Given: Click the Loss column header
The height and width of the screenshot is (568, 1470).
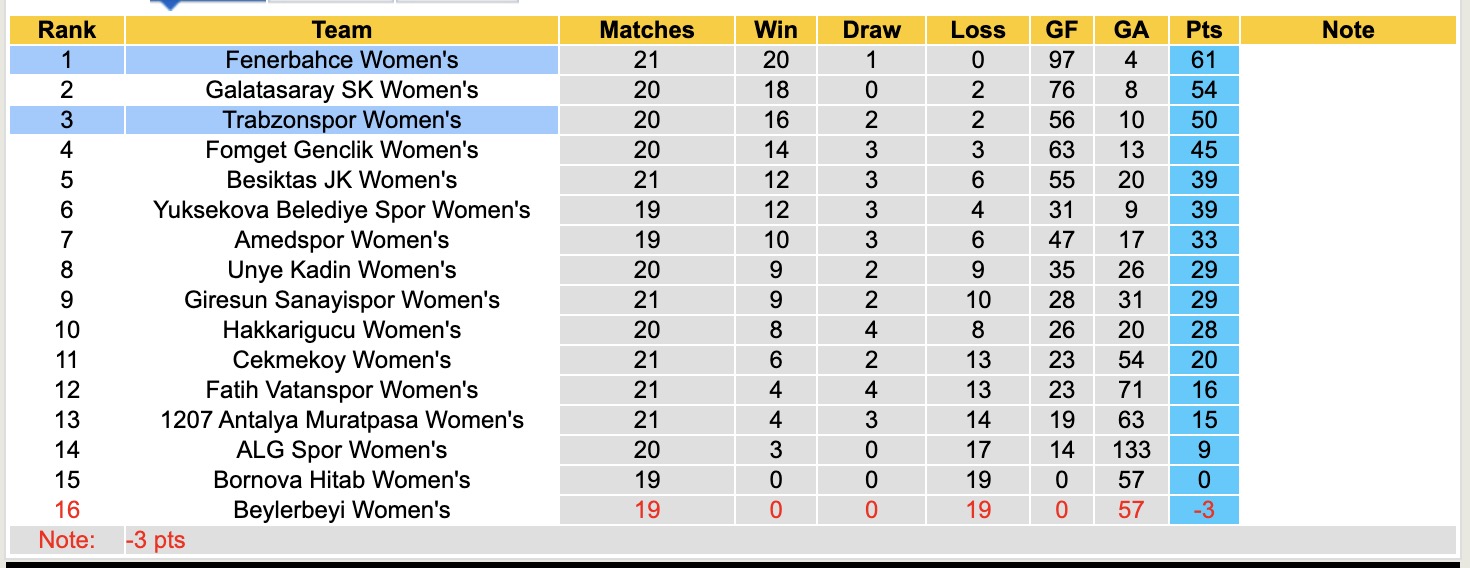Looking at the screenshot, I should tap(977, 30).
